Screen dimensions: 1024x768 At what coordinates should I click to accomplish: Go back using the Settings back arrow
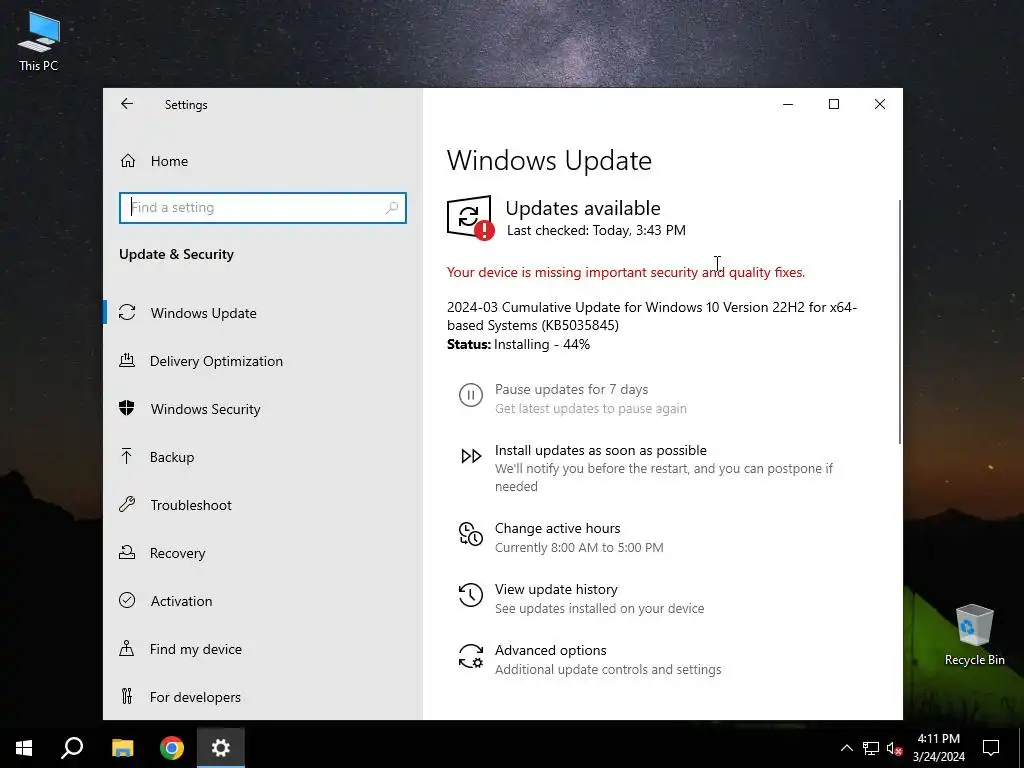[x=127, y=104]
